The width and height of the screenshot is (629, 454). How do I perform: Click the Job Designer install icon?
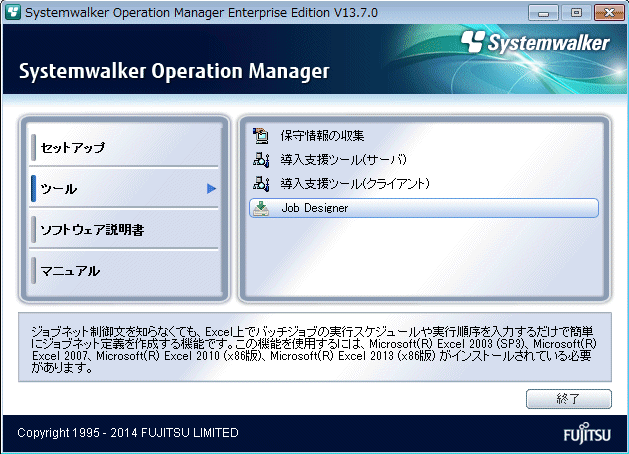261,208
